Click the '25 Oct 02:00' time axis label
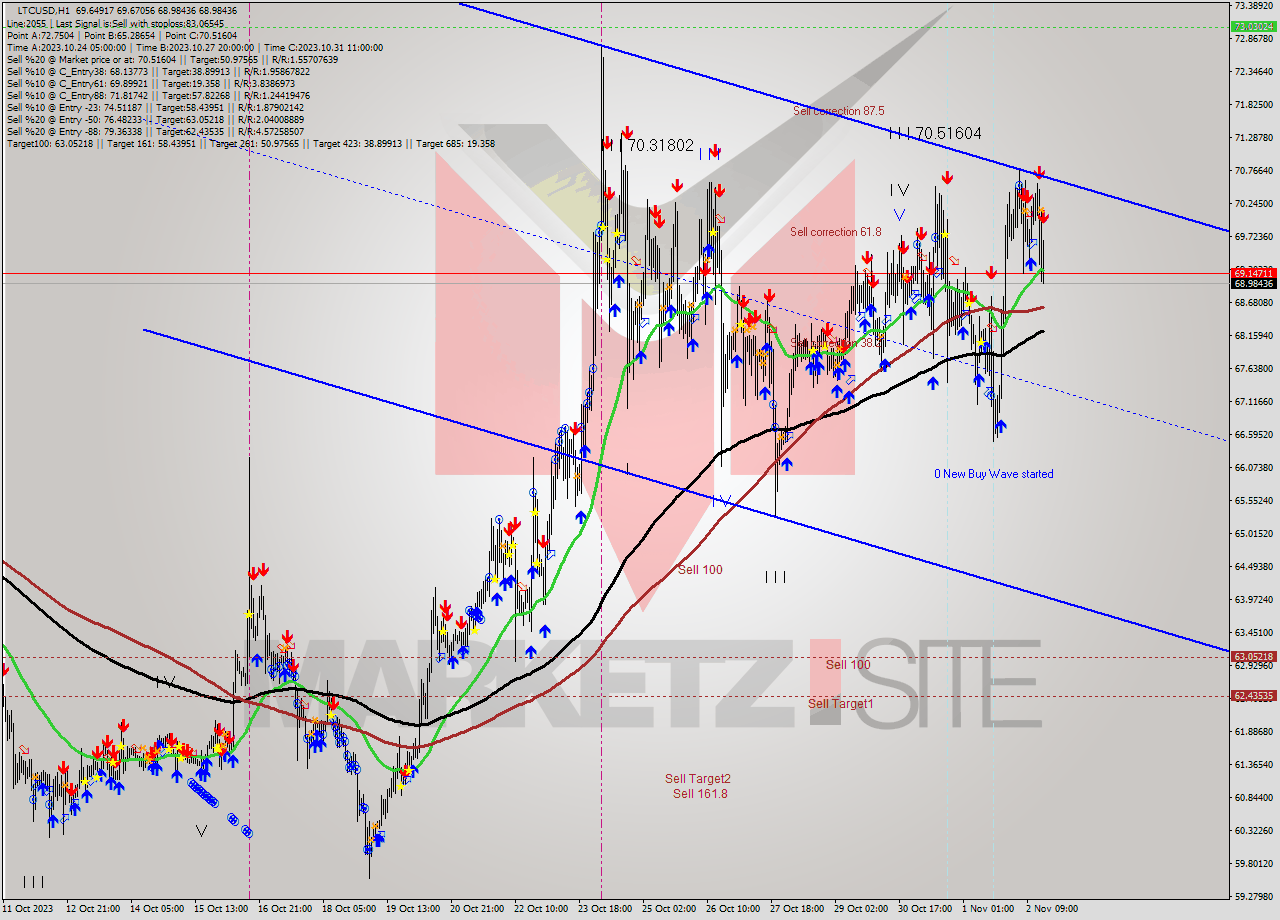This screenshot has width=1280, height=920. [x=668, y=909]
